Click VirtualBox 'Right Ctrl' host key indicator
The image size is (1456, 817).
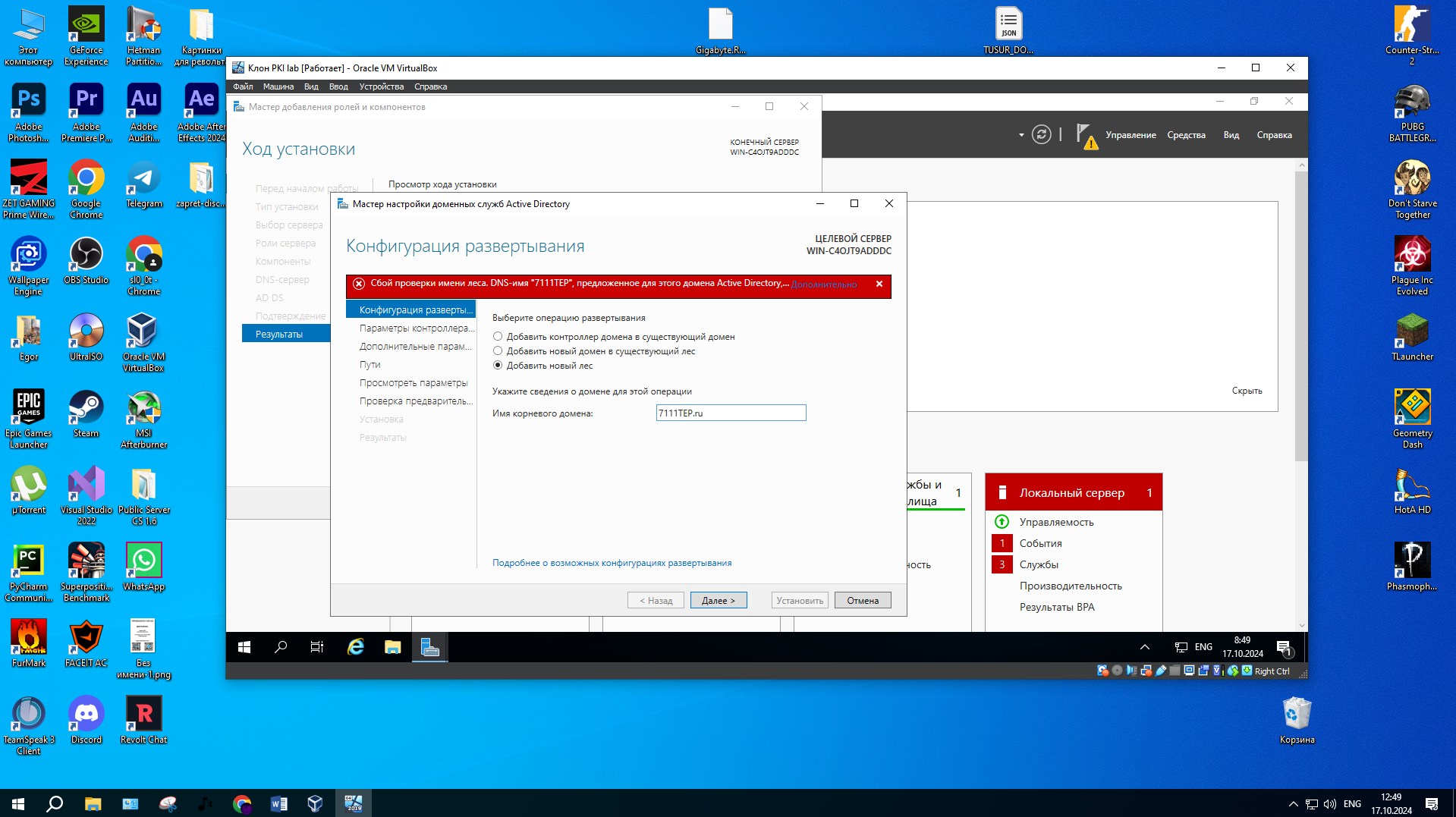(x=1272, y=671)
